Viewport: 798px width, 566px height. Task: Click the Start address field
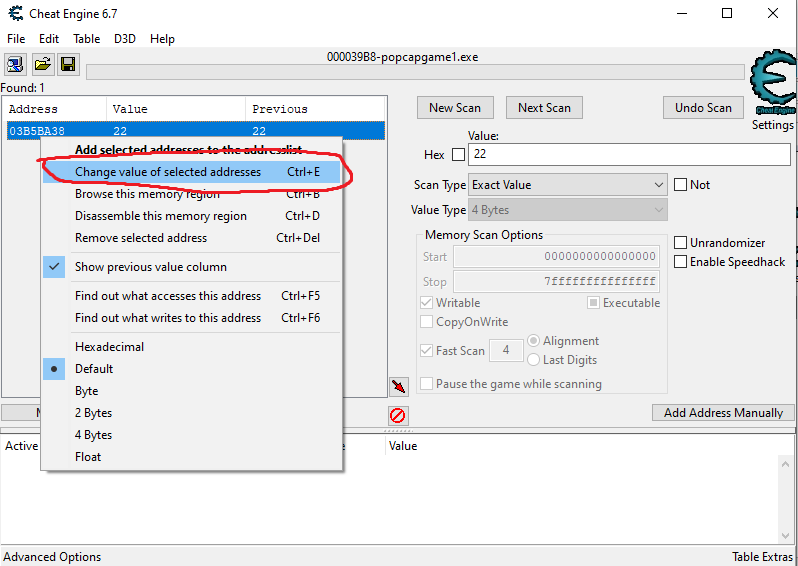556,257
